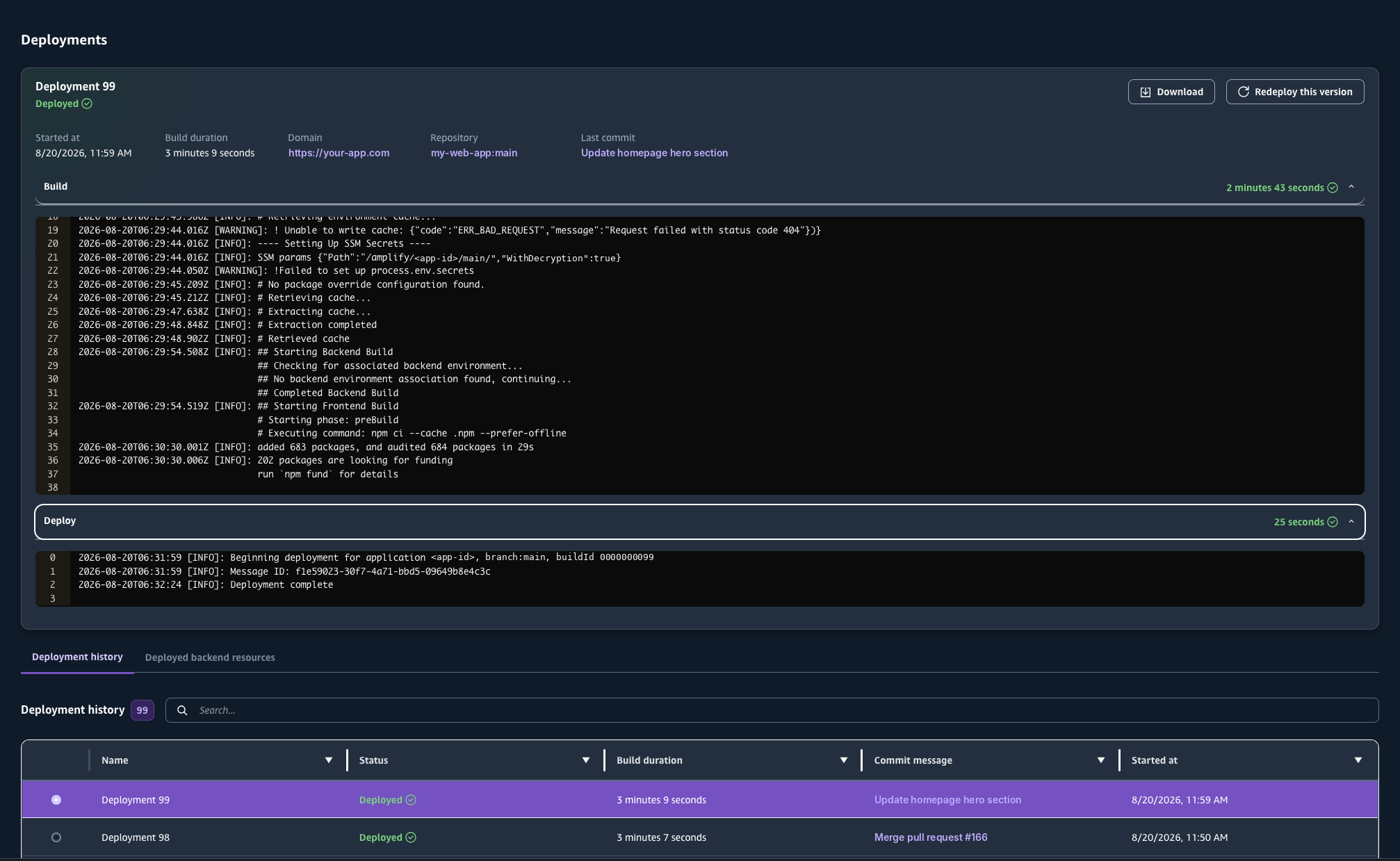The image size is (1400, 861).
Task: Click the Deploy section header label
Action: [x=60, y=520]
